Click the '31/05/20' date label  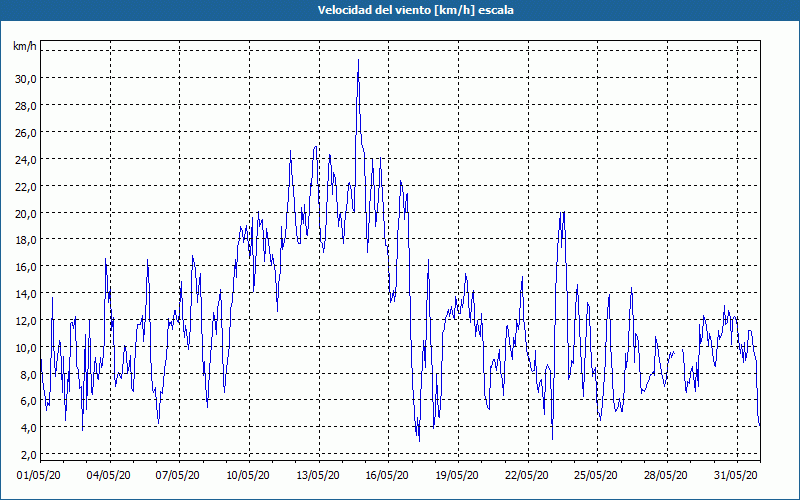point(736,476)
